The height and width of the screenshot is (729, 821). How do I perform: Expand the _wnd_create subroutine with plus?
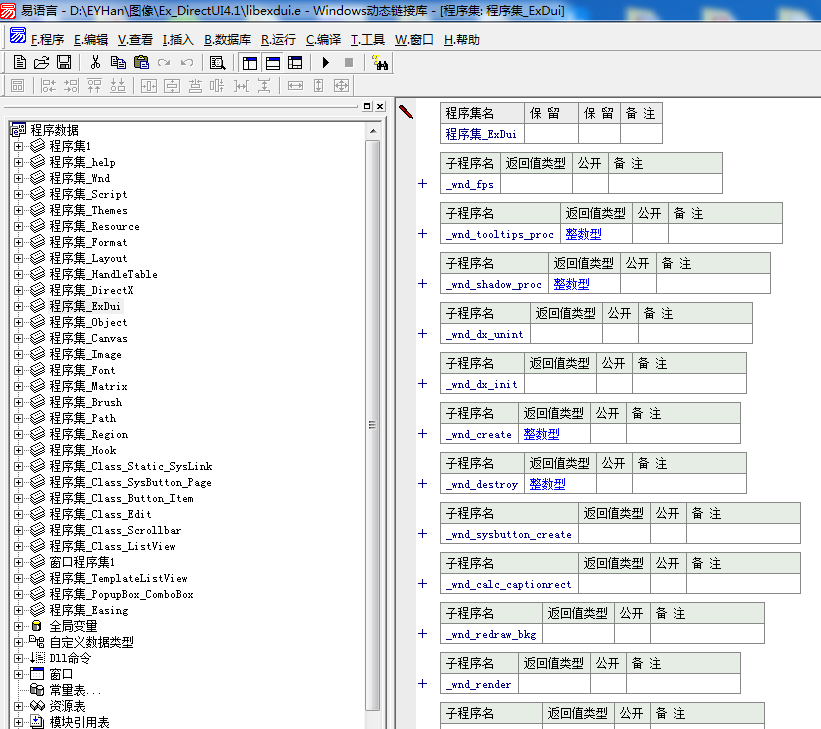coord(423,434)
